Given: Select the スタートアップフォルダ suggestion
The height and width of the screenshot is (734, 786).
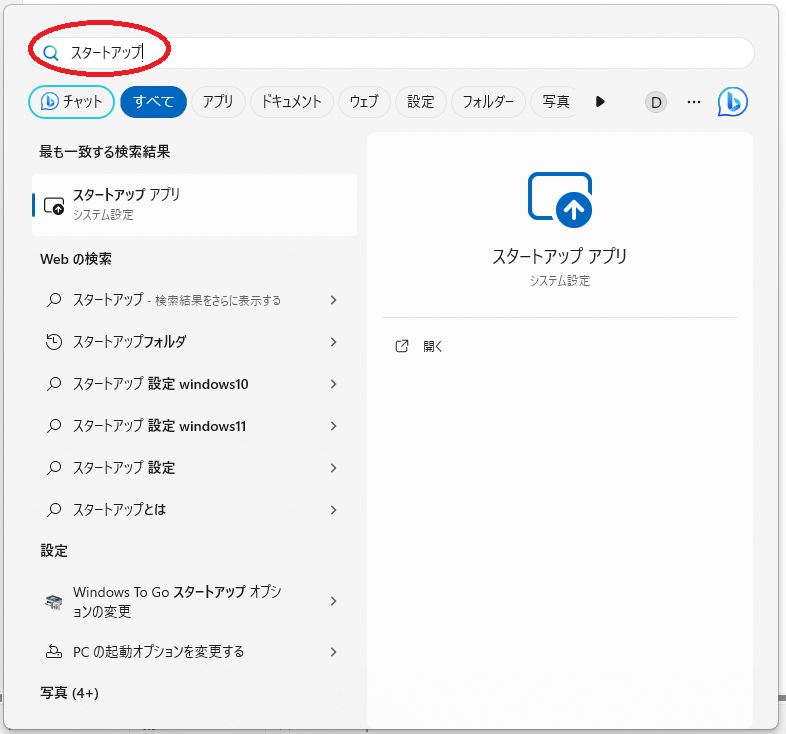Looking at the screenshot, I should point(194,342).
